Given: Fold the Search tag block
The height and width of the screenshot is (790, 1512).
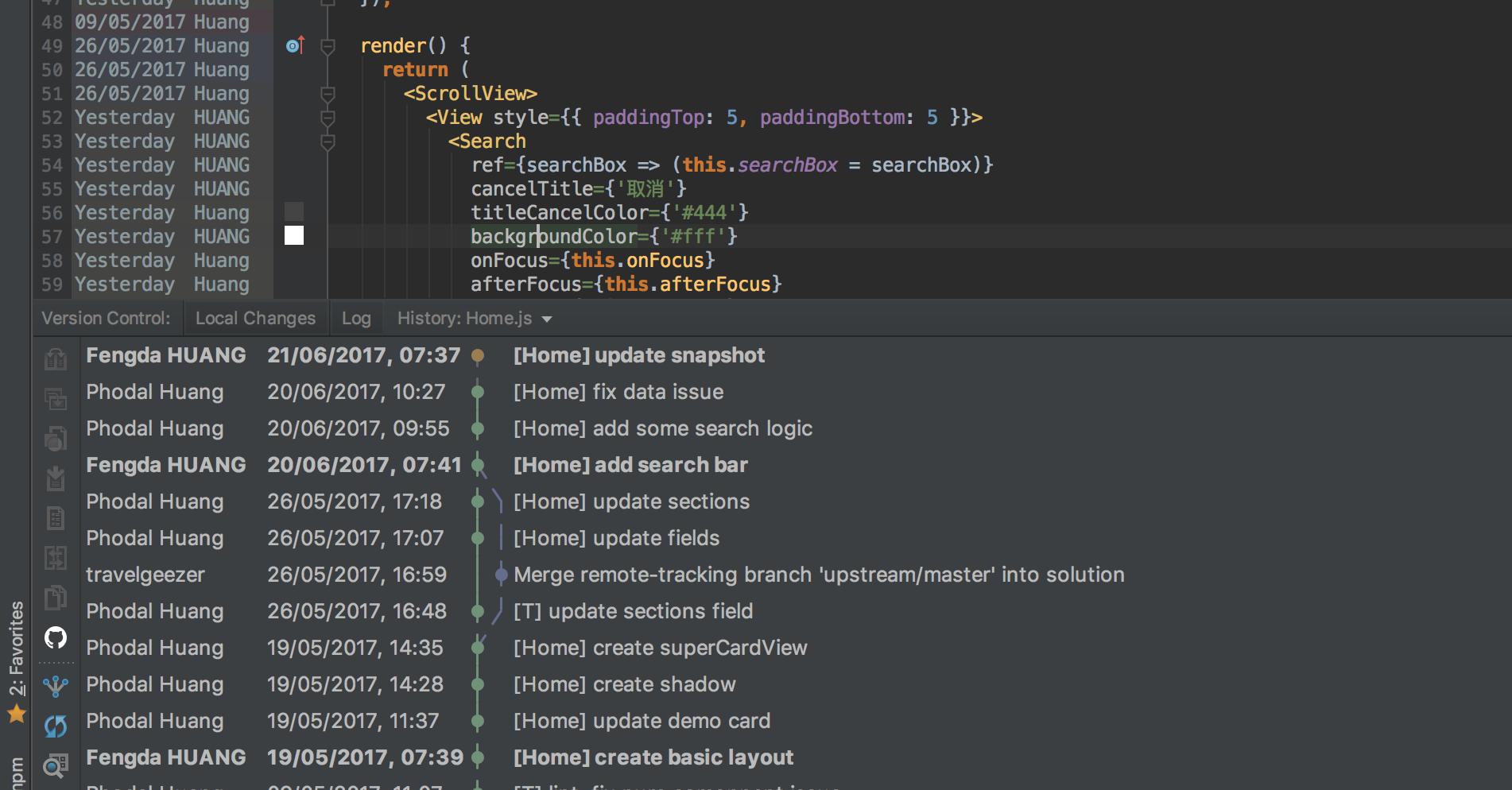Looking at the screenshot, I should pos(328,142).
